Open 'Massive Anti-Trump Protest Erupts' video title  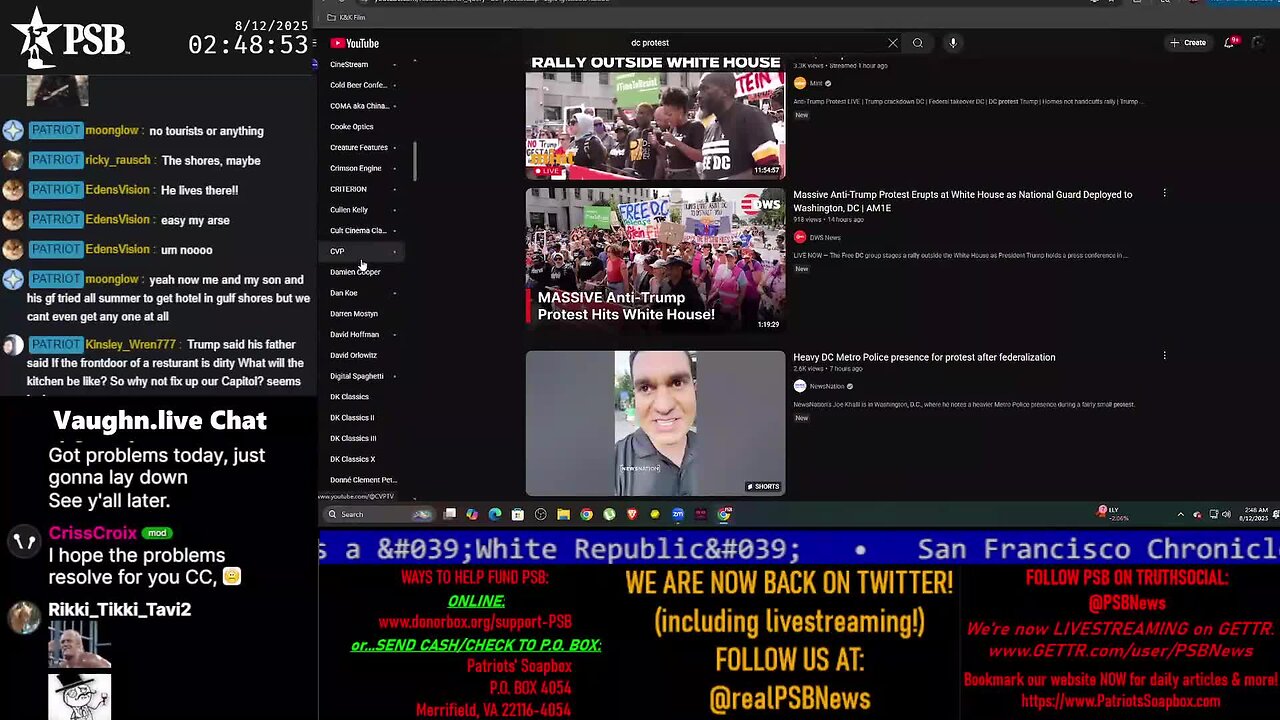(x=962, y=201)
